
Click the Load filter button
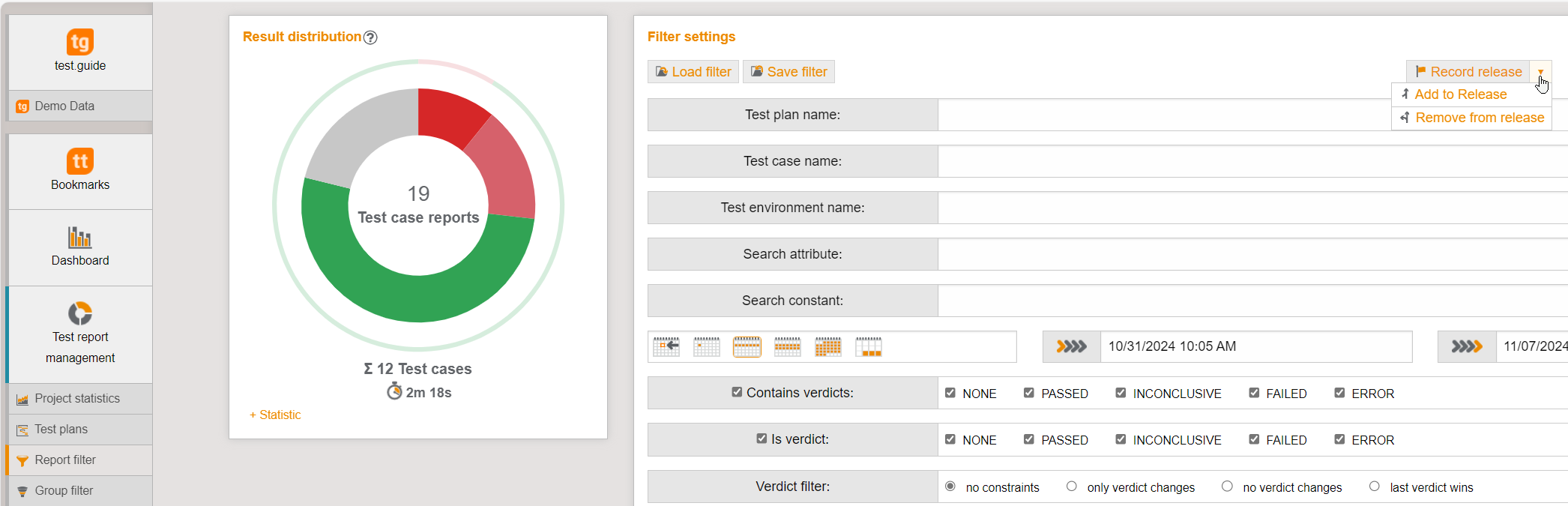693,72
